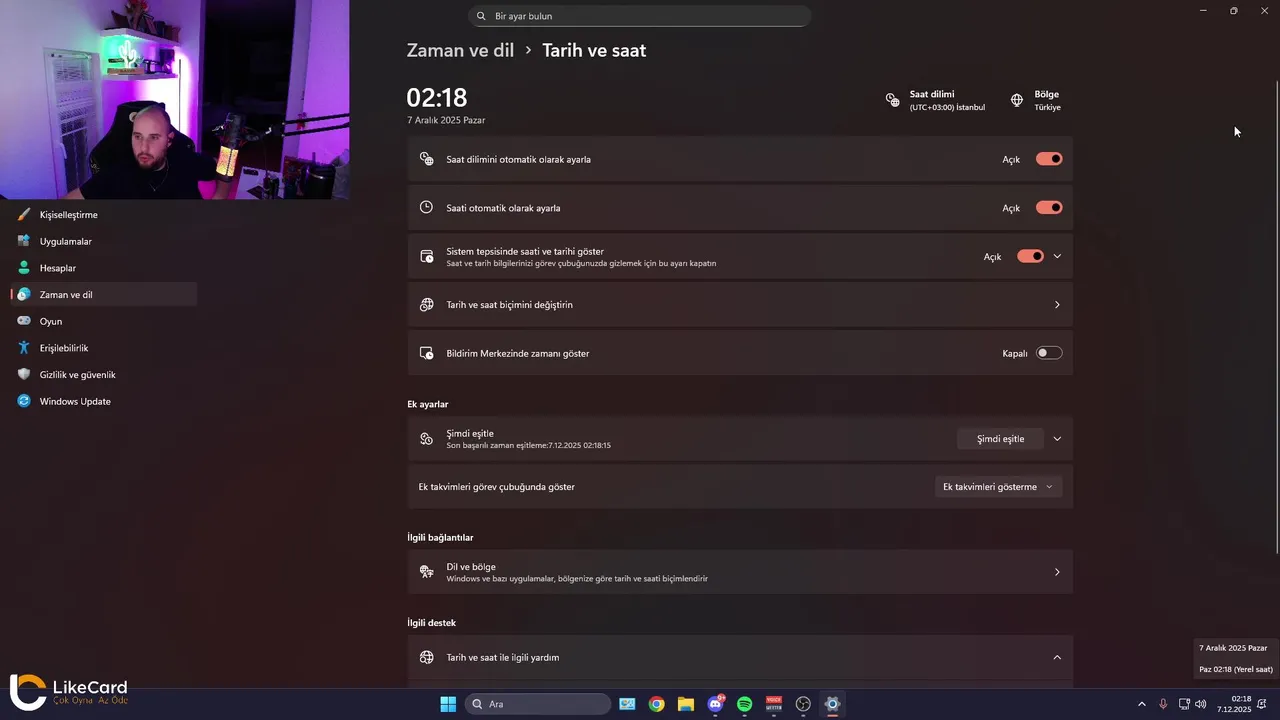
Task: Click the 'Şimdi eşitle' sync button
Action: (1000, 439)
